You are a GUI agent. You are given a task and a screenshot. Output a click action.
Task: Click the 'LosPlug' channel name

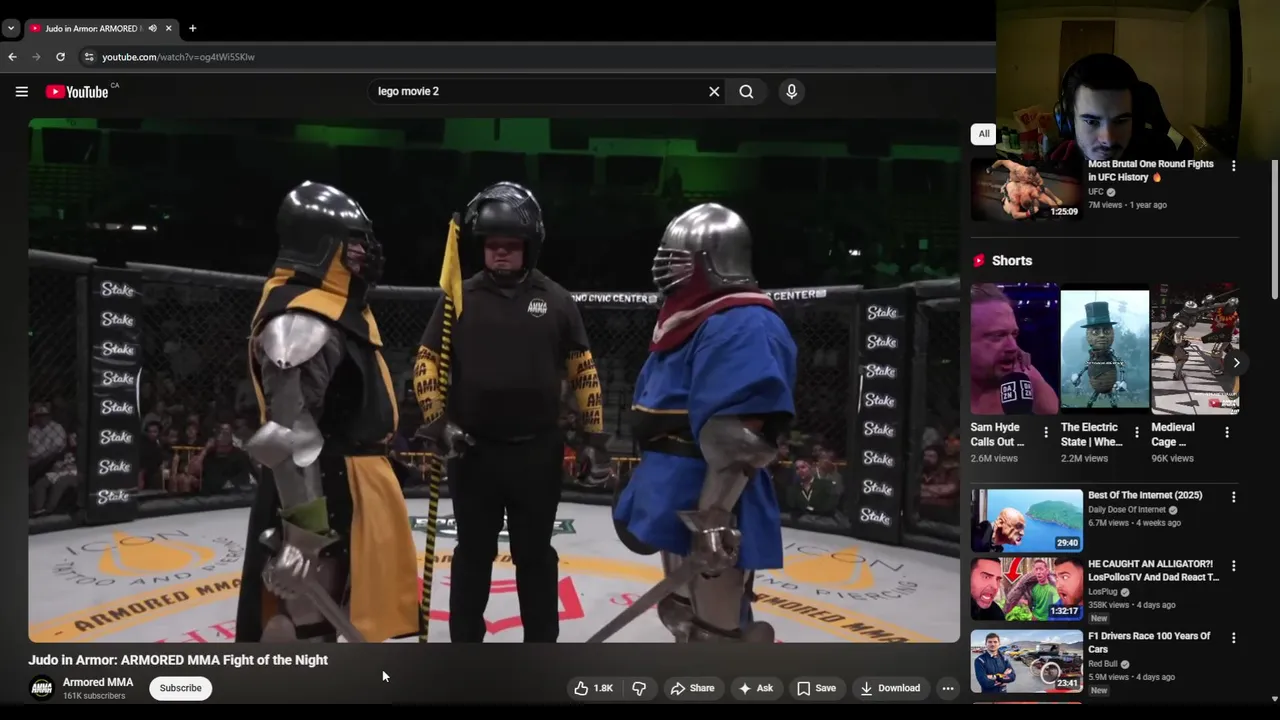pyautogui.click(x=1103, y=592)
